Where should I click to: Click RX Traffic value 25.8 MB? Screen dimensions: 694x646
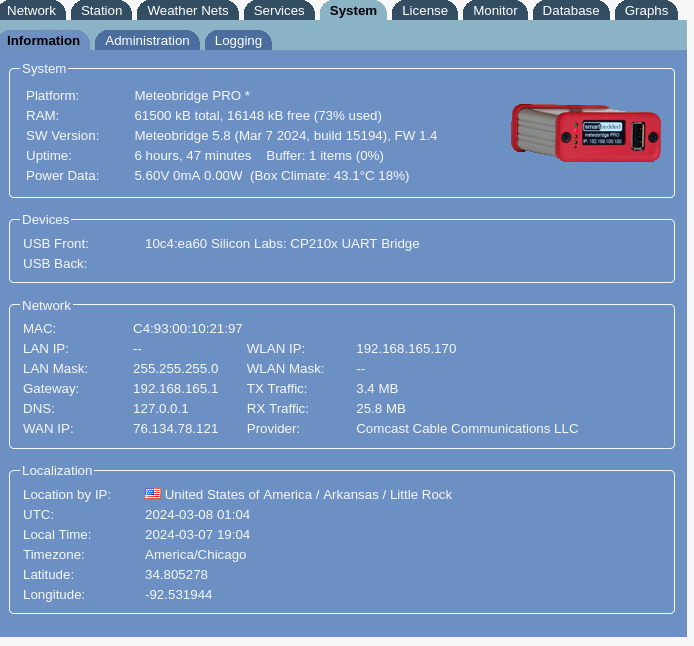[x=381, y=408]
